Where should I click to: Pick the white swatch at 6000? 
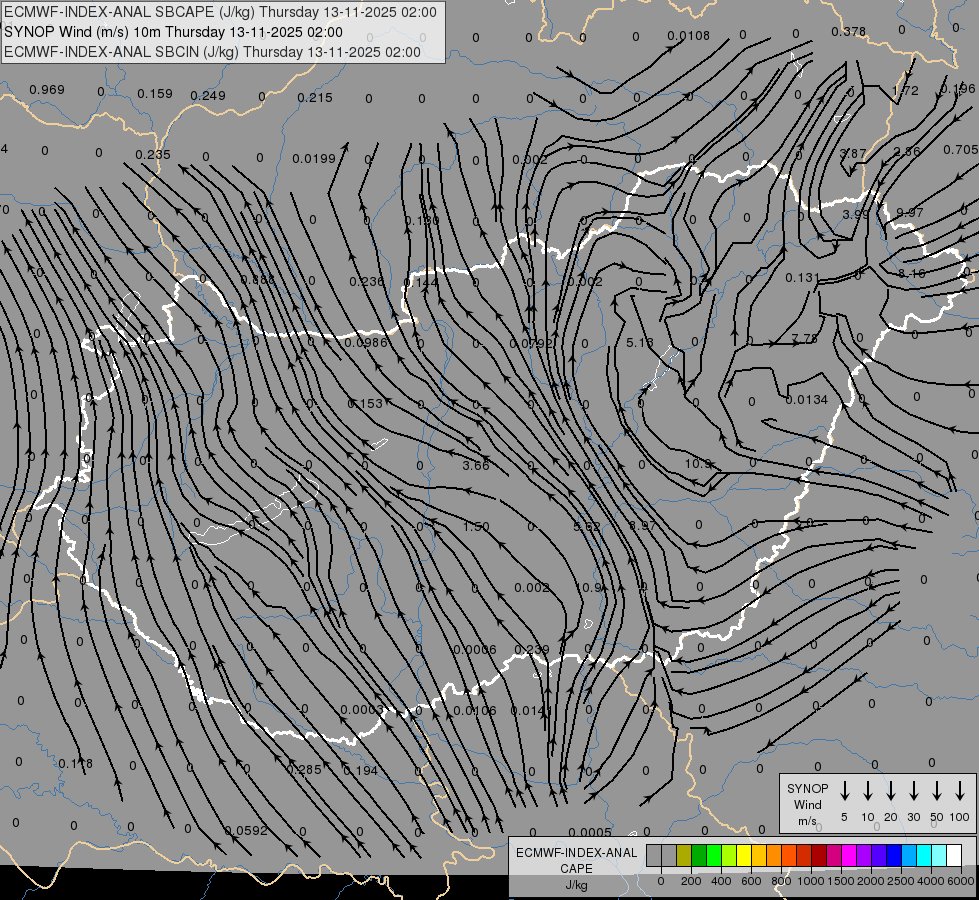(953, 855)
